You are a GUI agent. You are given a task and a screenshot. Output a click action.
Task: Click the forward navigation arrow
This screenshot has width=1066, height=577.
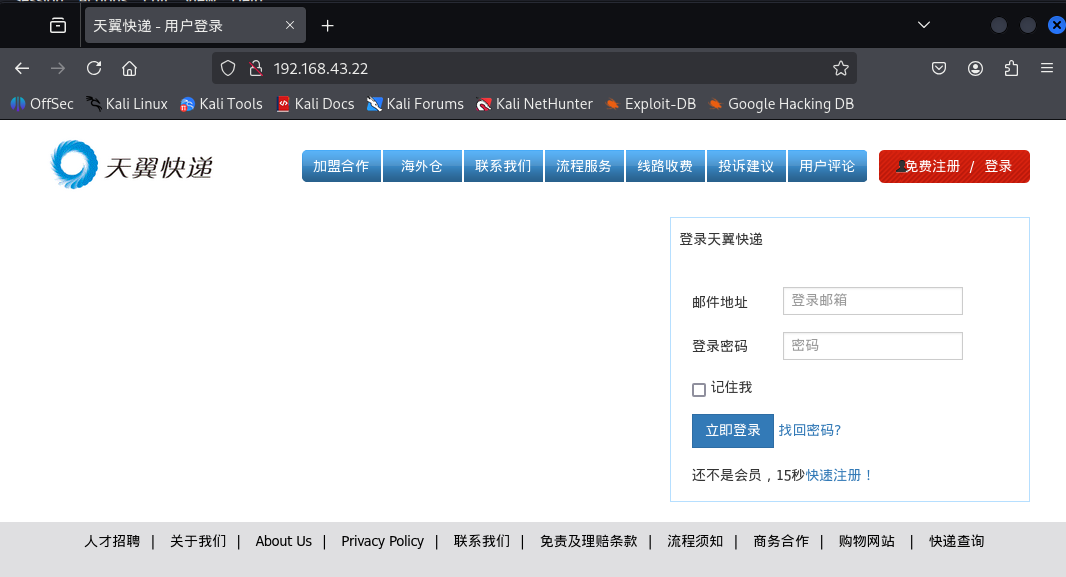pos(58,69)
